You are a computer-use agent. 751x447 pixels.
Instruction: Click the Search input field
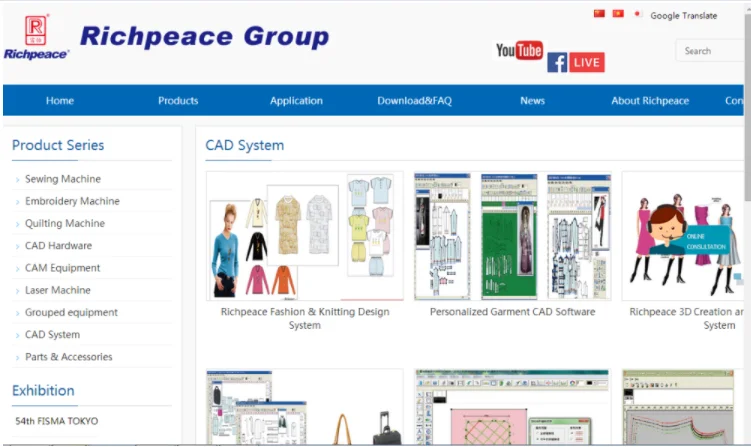coord(710,51)
